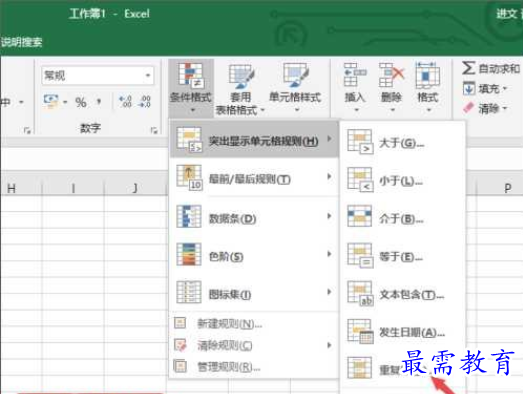Open Cell Styles (单元格样式) gallery
The height and width of the screenshot is (394, 523).
tap(295, 87)
